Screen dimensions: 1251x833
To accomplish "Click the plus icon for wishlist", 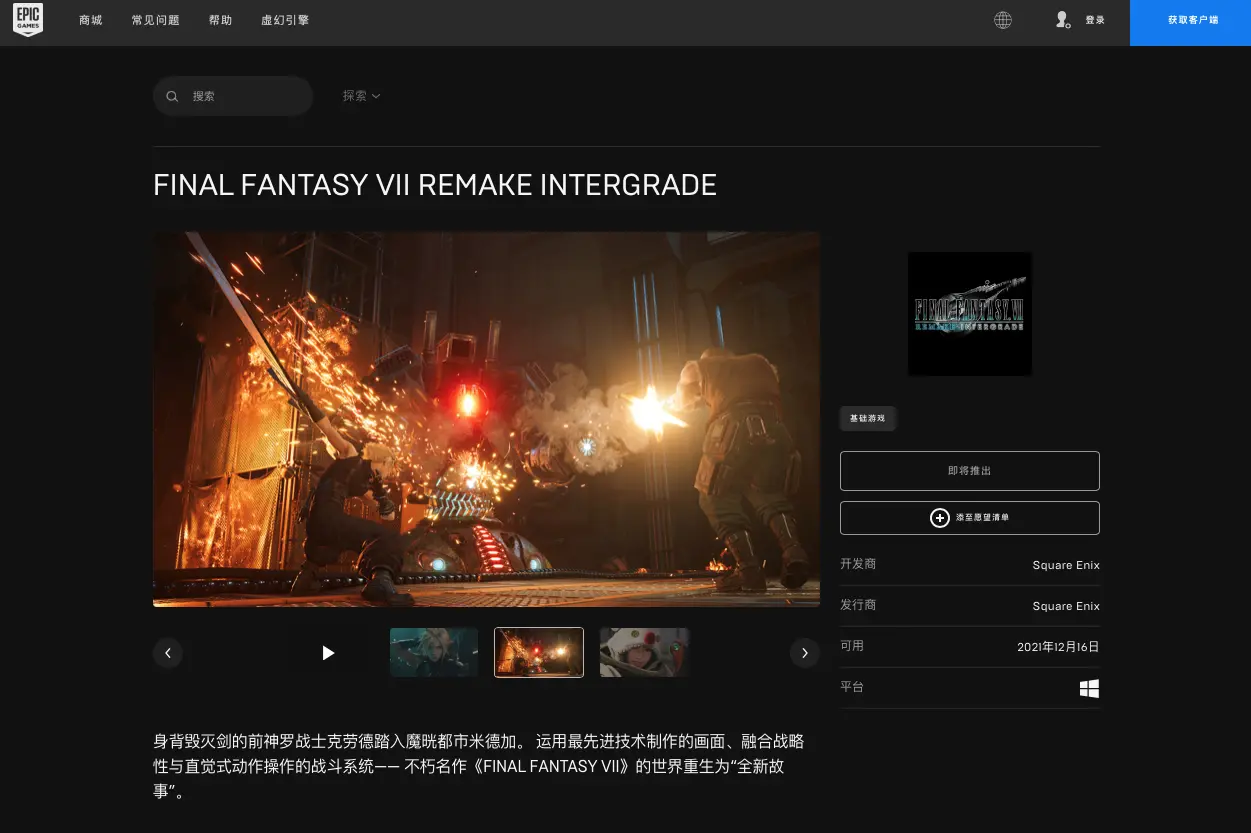I will point(939,518).
